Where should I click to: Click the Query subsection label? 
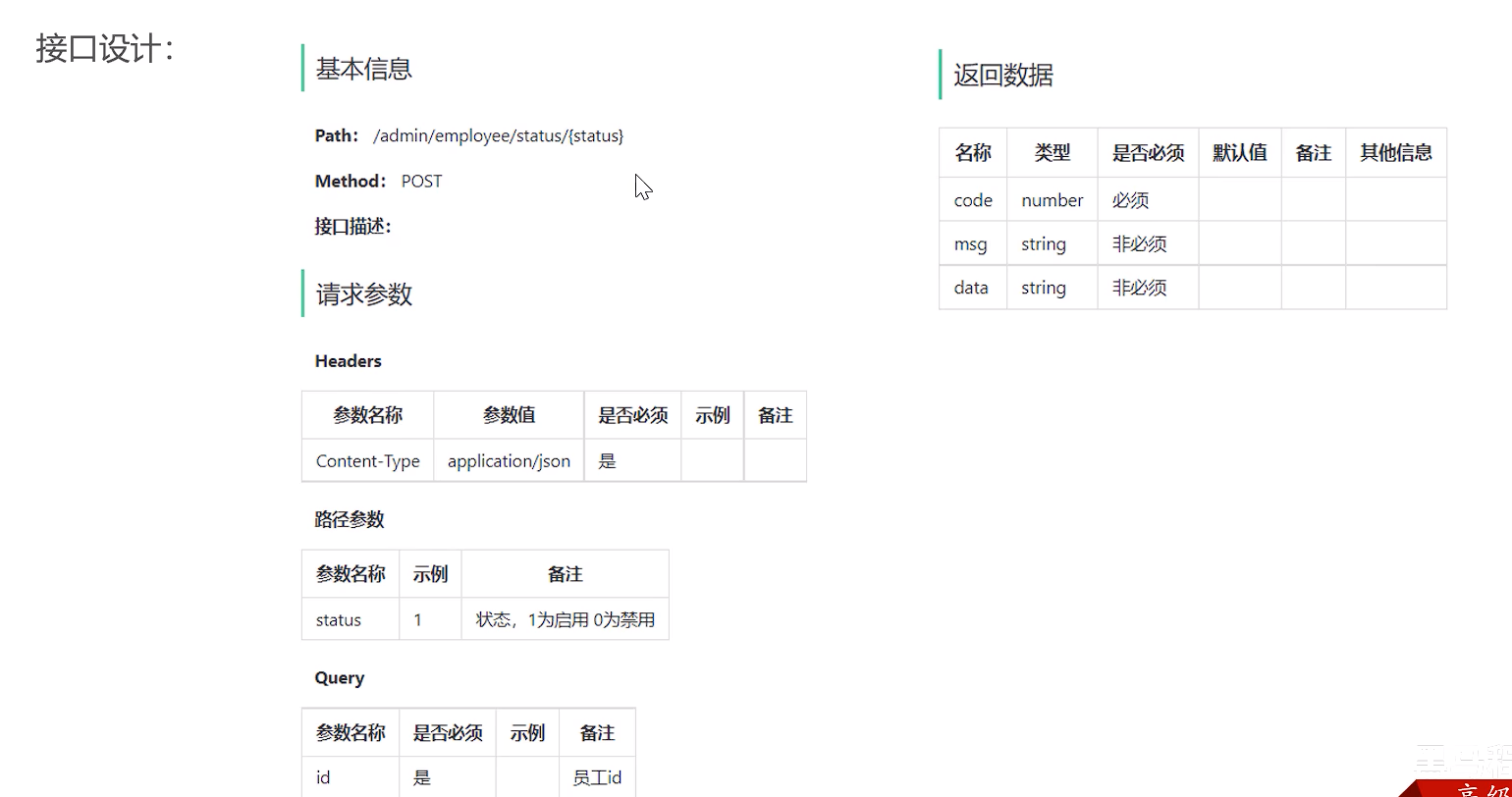coord(339,678)
